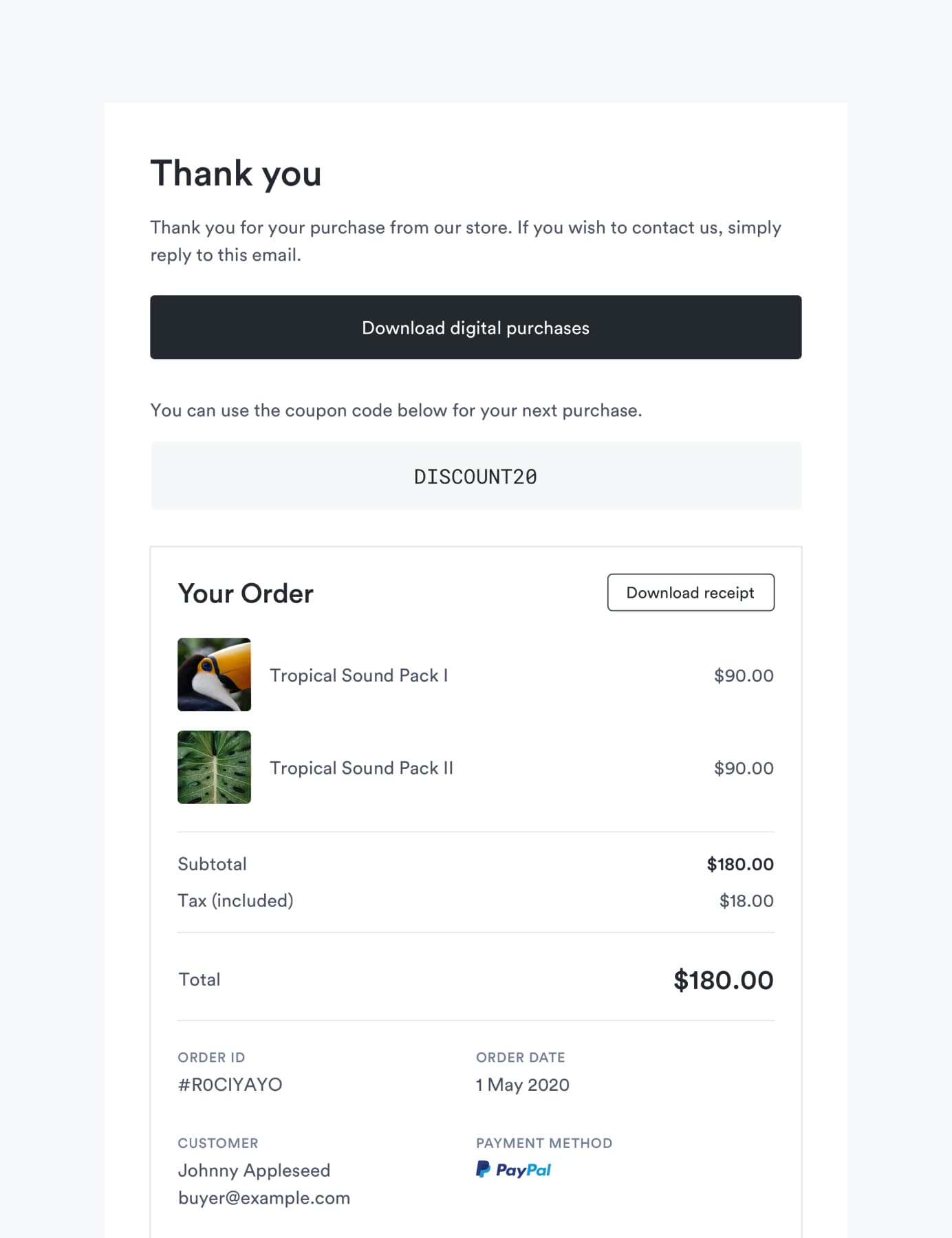Click the Download receipt button

pos(691,592)
